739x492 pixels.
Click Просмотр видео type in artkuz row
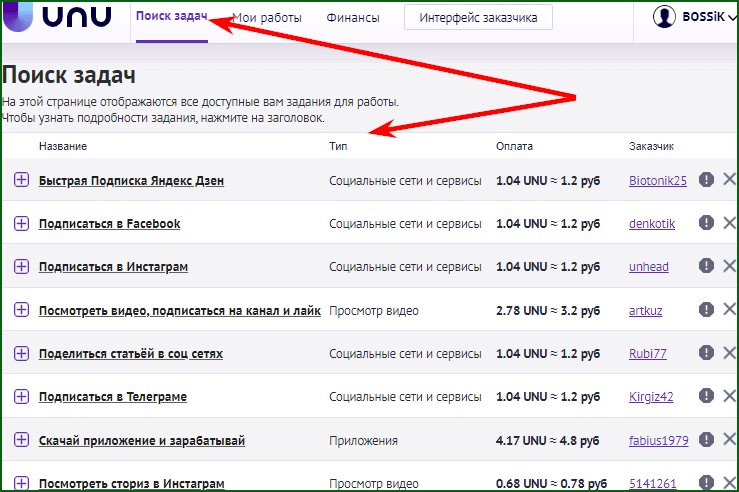374,311
